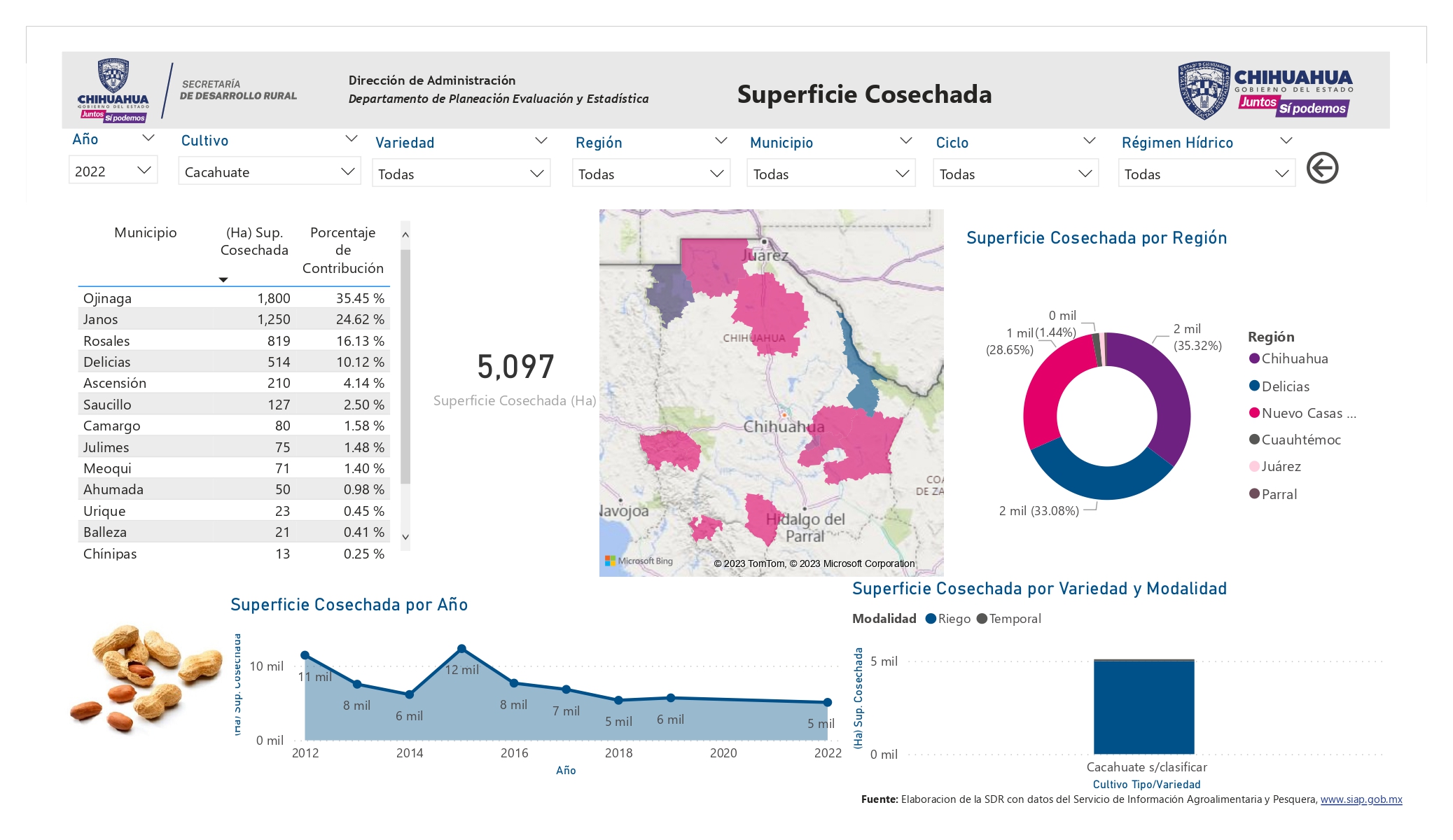
Task: Open the Municipio Todas dropdown
Action: (x=831, y=174)
